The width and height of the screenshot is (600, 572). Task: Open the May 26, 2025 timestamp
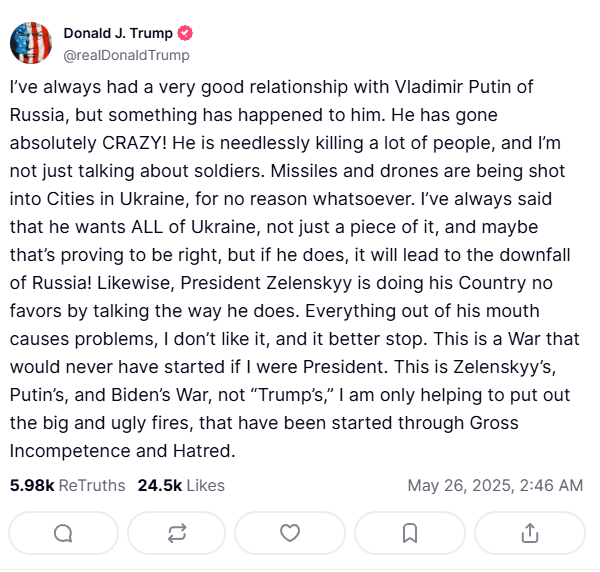pyautogui.click(x=495, y=485)
